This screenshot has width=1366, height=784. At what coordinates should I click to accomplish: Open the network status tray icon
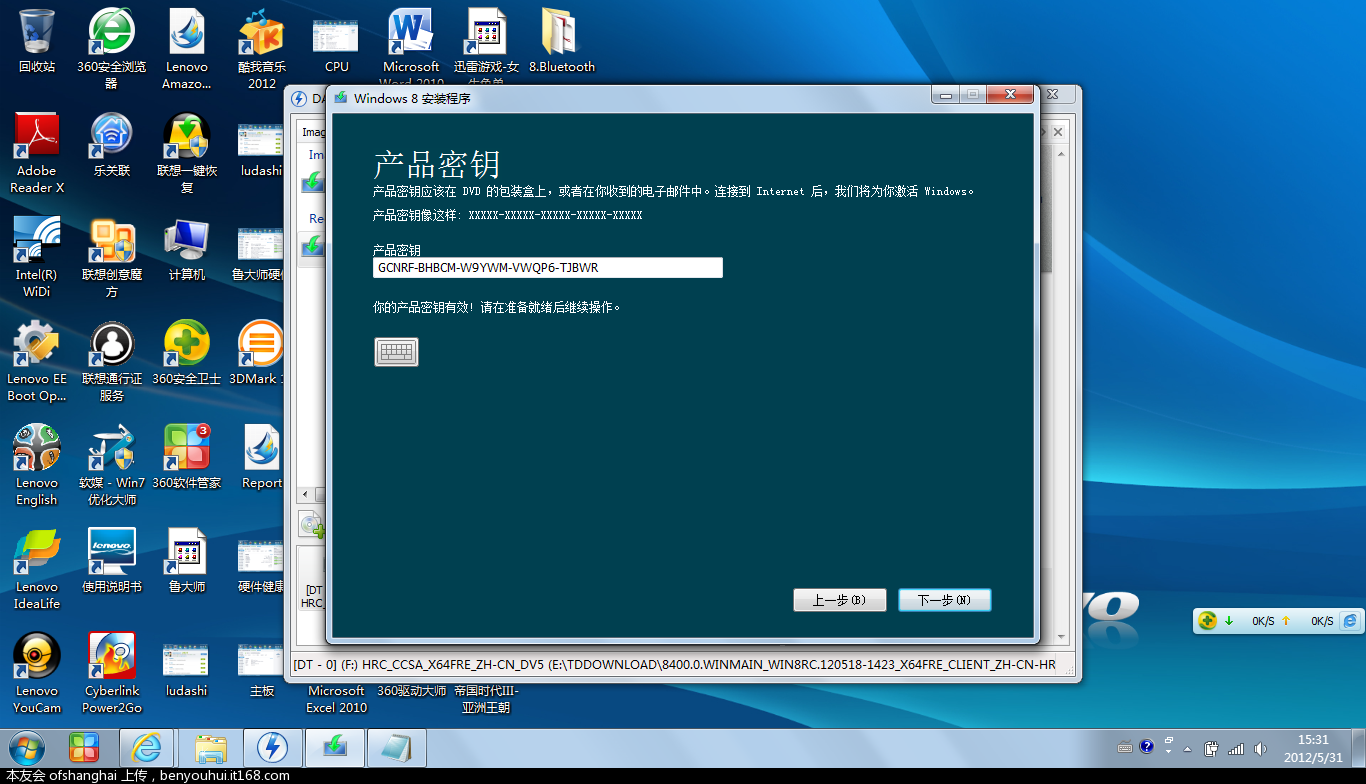pyautogui.click(x=1236, y=748)
